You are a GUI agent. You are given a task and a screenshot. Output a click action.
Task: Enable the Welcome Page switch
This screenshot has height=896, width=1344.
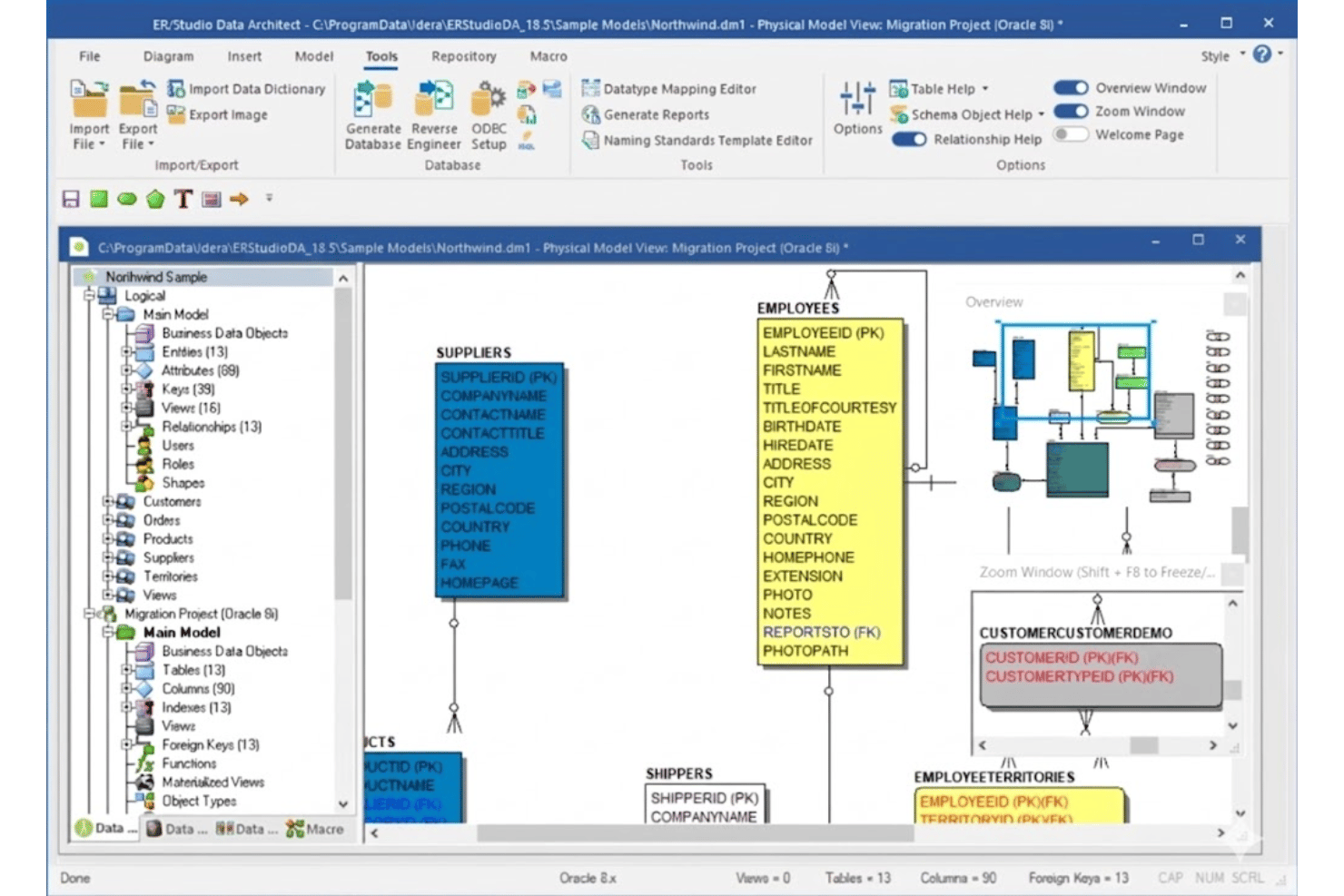pyautogui.click(x=1071, y=134)
